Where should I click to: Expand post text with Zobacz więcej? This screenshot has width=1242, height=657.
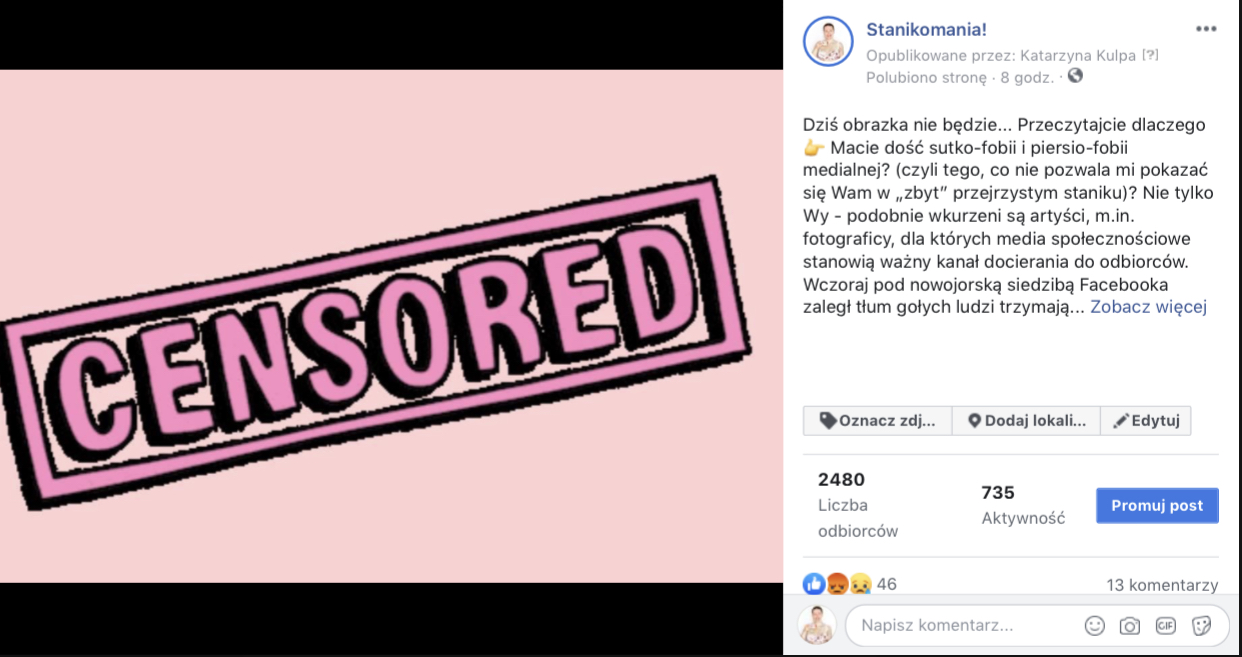tap(1148, 307)
